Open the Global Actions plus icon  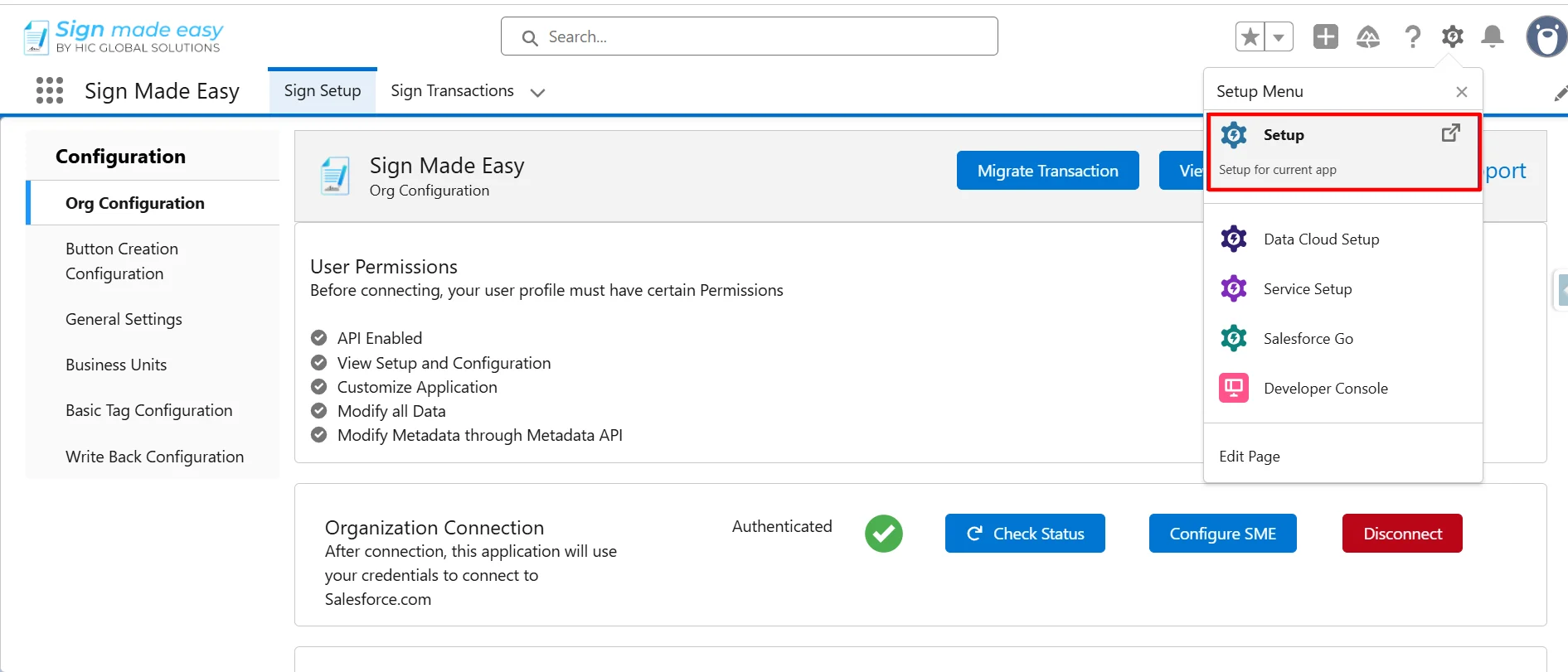point(1326,36)
